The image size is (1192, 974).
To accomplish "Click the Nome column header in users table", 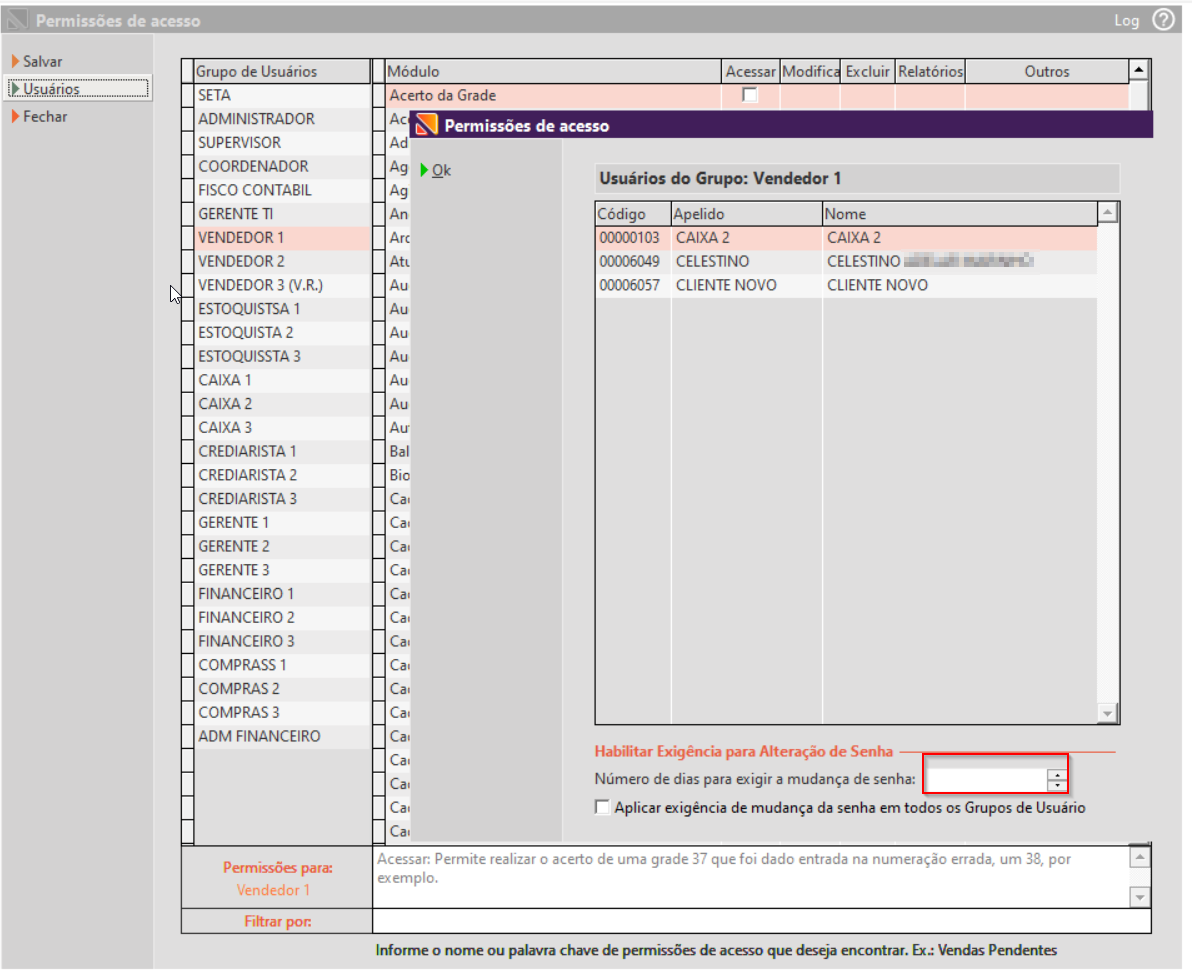I will coord(959,214).
